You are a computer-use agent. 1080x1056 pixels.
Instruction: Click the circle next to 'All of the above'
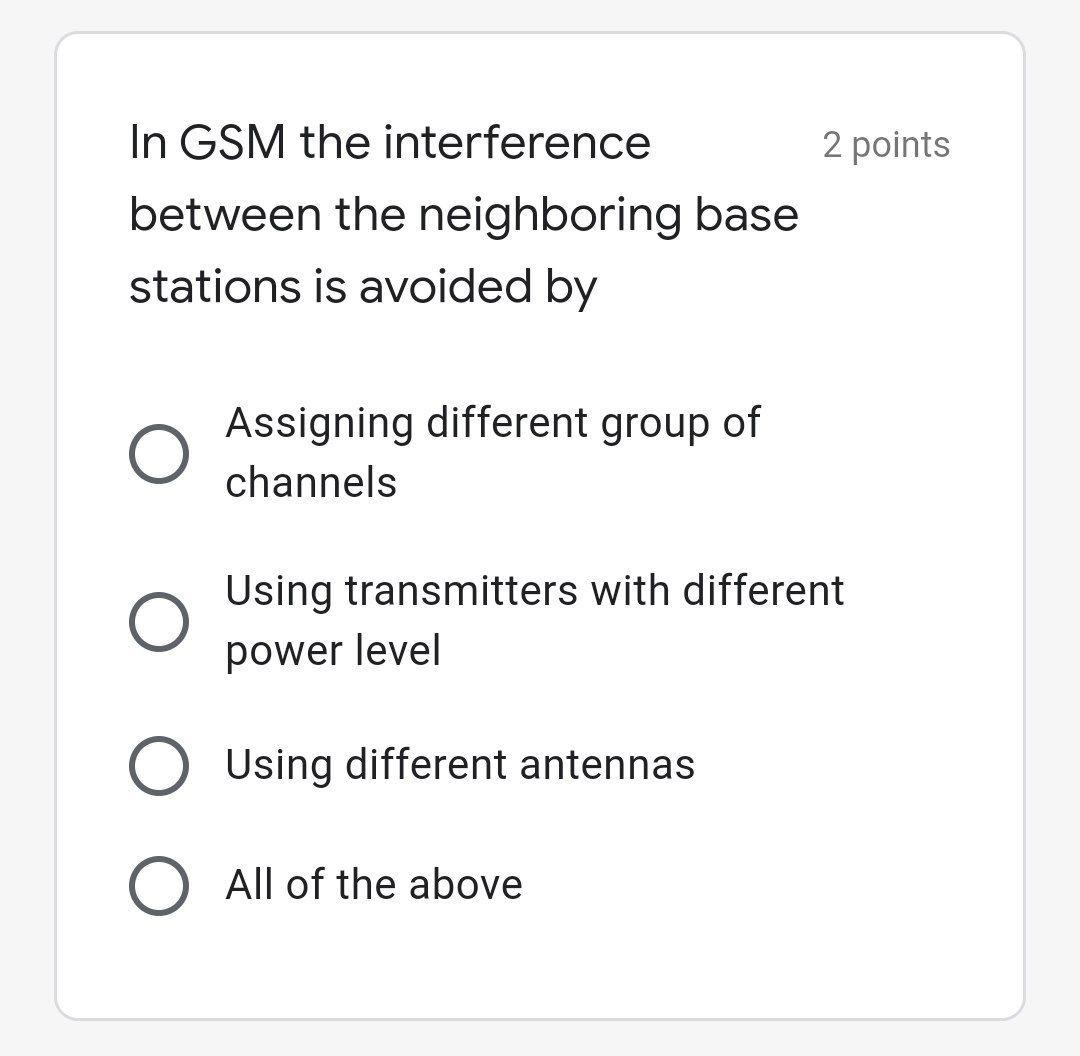[x=158, y=884]
